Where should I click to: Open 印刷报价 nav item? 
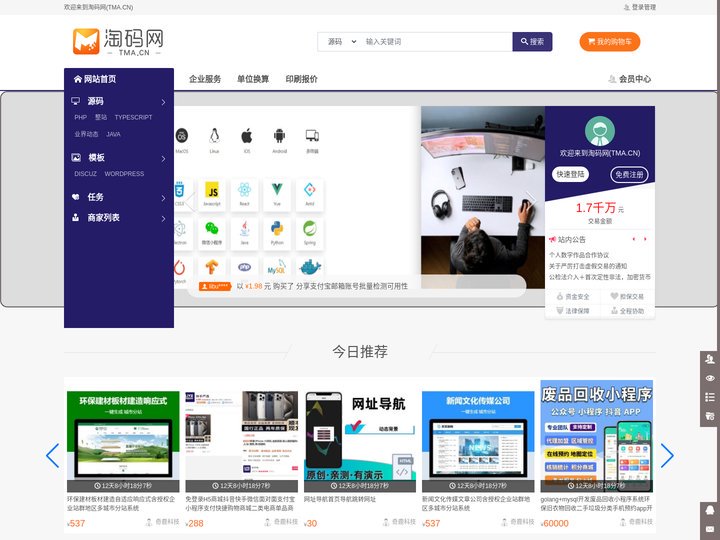[x=301, y=79]
